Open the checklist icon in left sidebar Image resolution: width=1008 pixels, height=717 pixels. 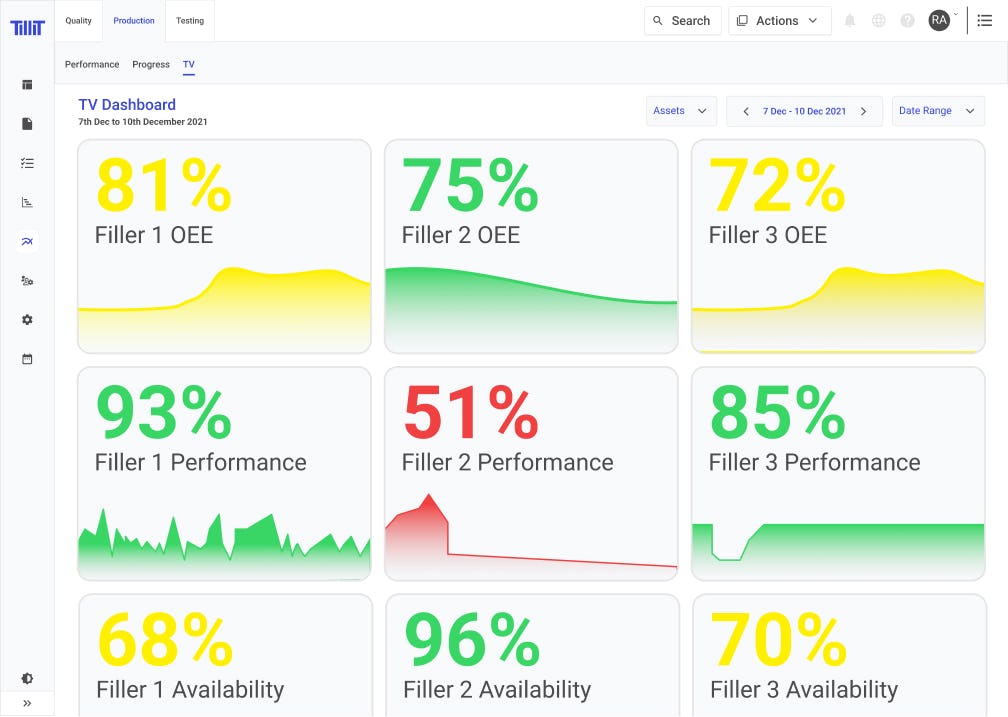[27, 163]
